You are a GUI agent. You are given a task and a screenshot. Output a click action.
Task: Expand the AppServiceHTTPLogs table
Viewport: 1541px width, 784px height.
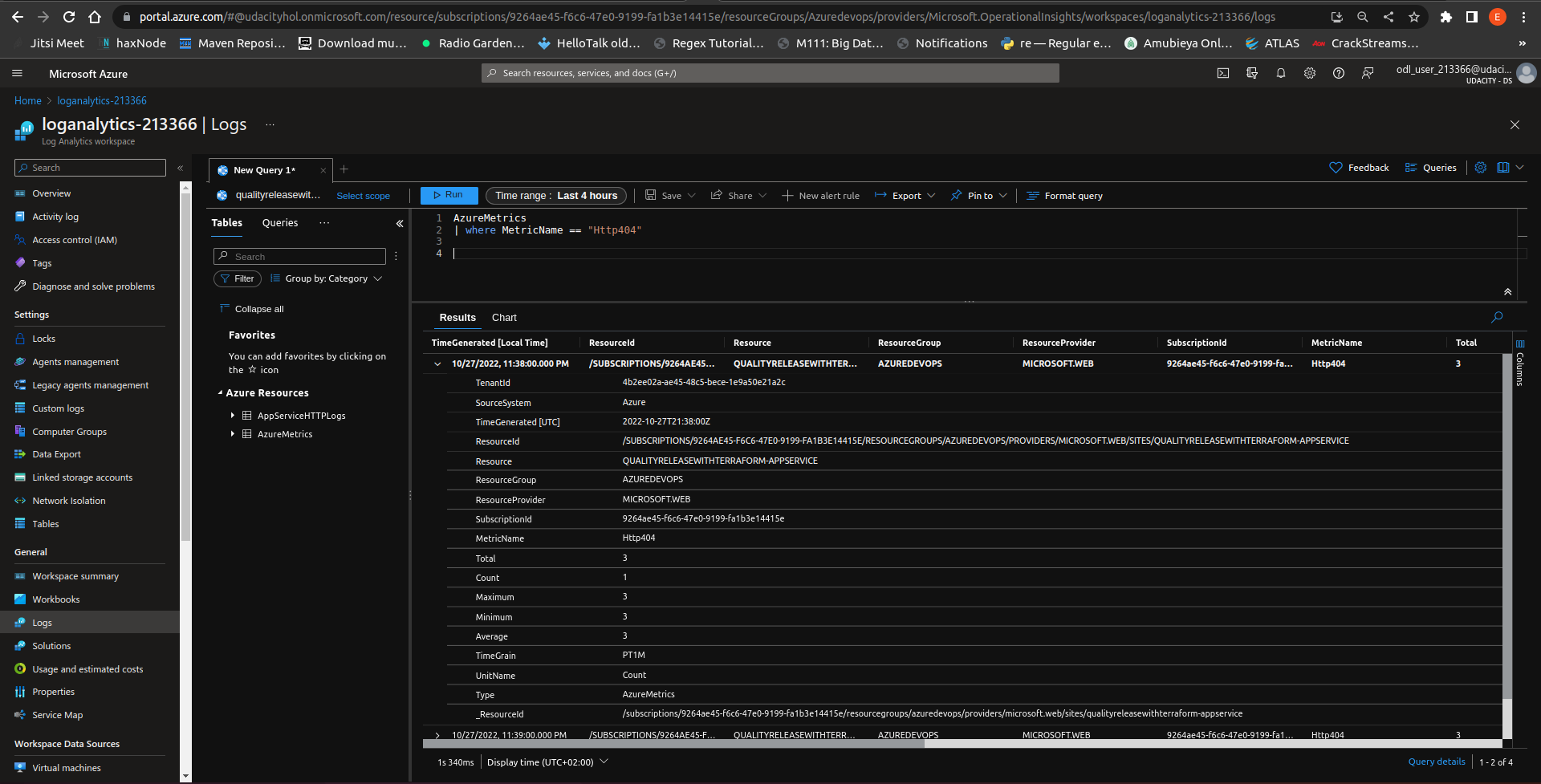[x=233, y=416]
